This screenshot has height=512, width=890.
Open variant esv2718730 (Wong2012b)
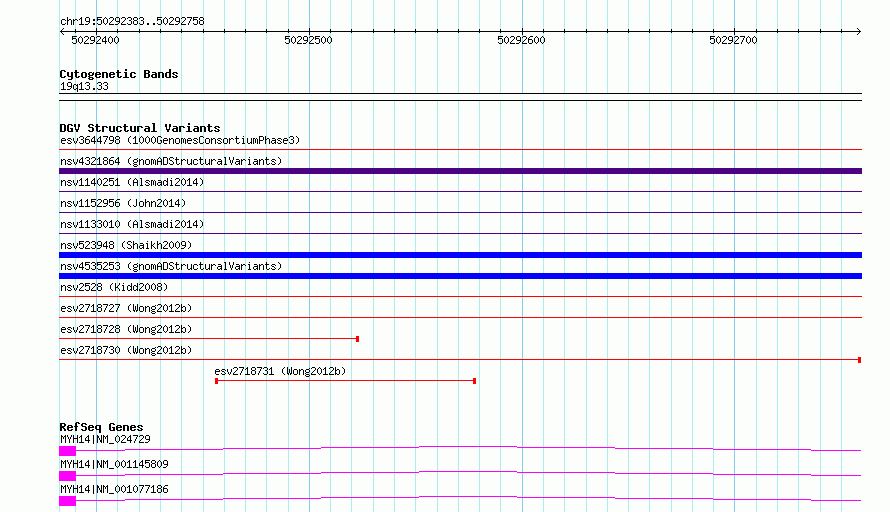[x=126, y=350]
